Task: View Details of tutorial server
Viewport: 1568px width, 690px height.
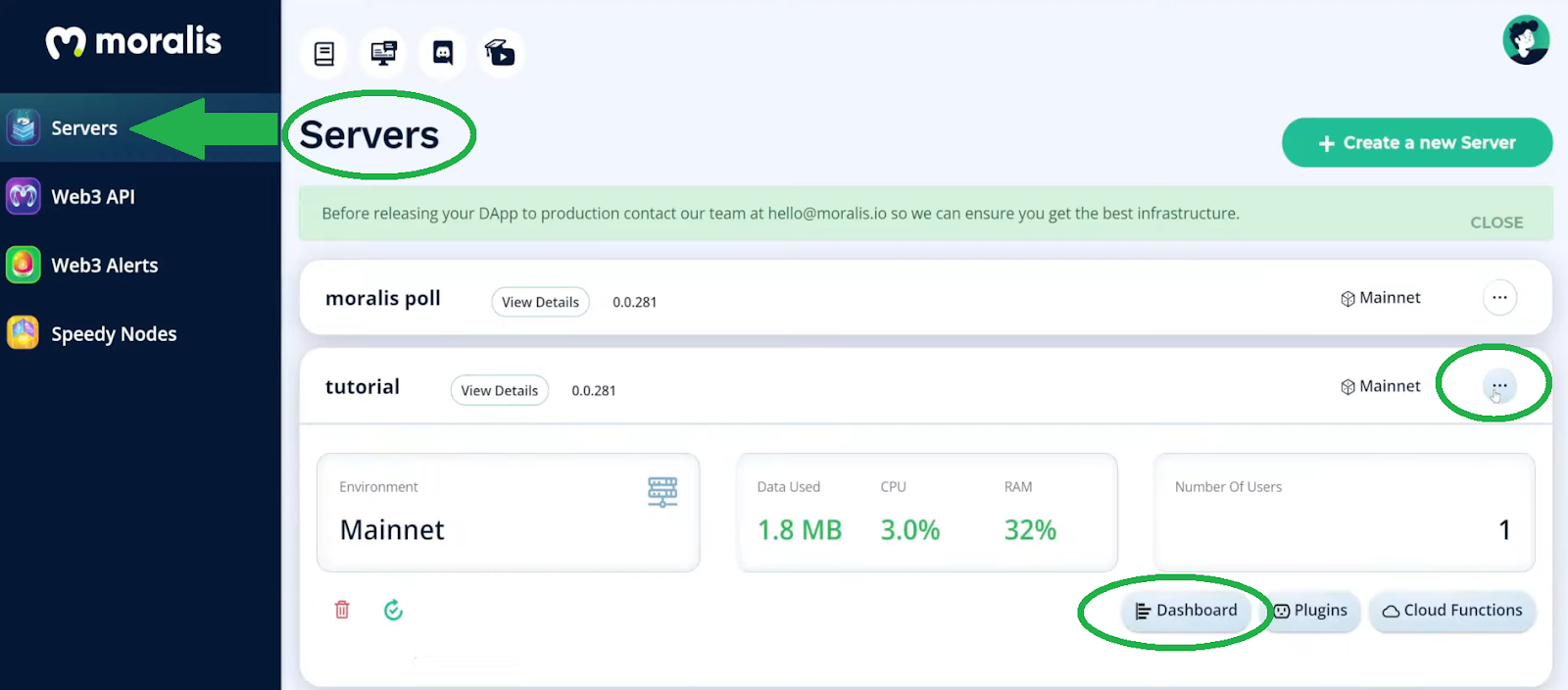Action: click(x=500, y=390)
